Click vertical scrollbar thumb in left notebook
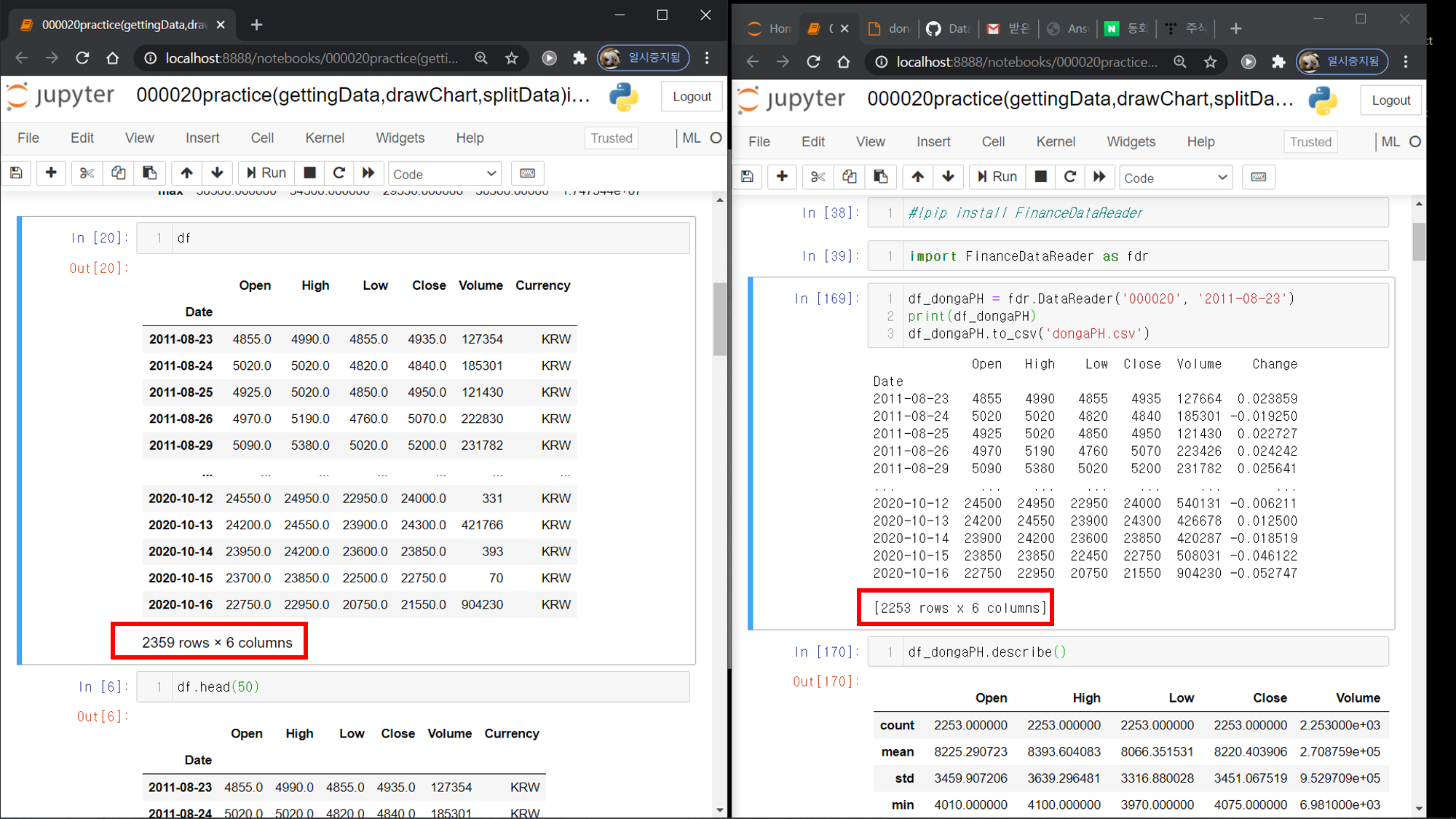Screen dimensions: 1456x819 coord(719,318)
